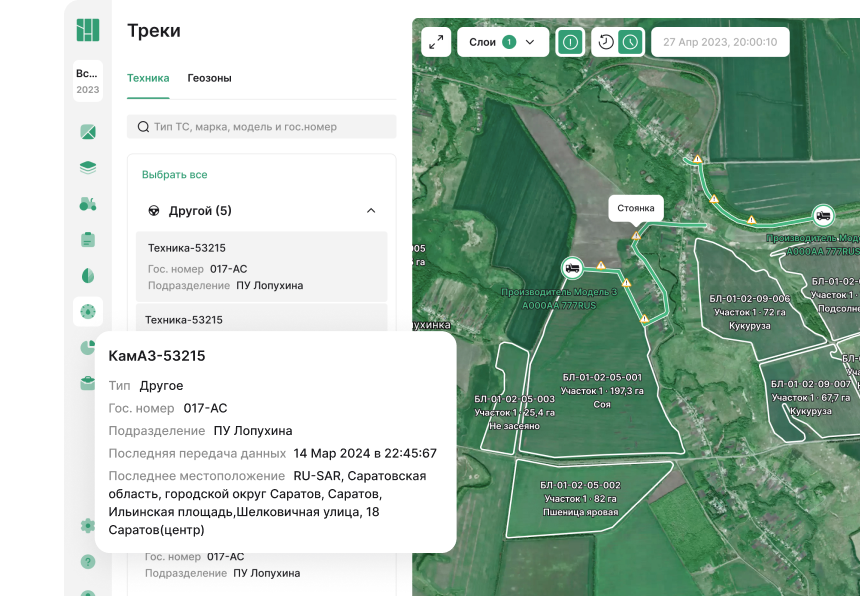Switch to the Техника tab
Viewport: 860px width, 596px height.
pos(148,78)
